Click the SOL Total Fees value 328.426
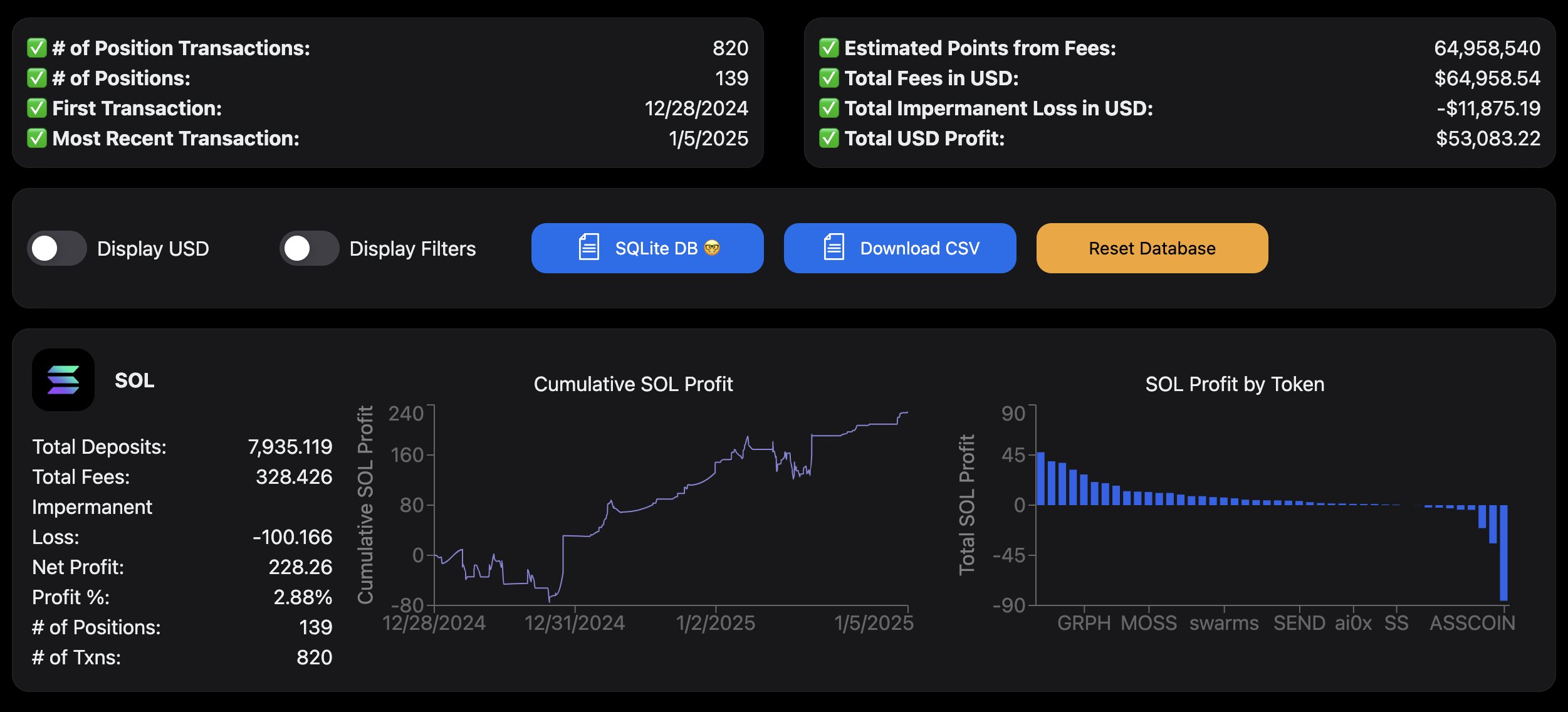Image resolution: width=1568 pixels, height=712 pixels. click(x=294, y=477)
